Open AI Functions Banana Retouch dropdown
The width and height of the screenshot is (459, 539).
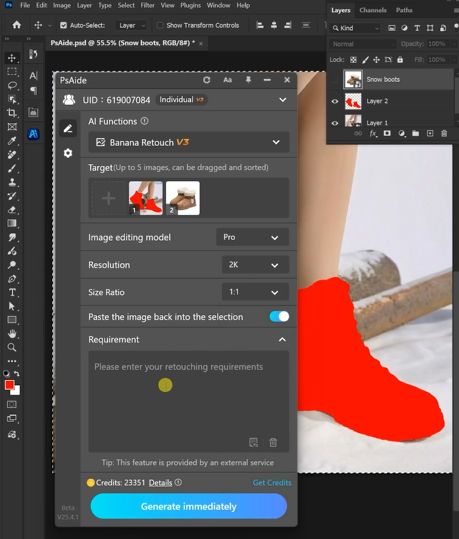(189, 142)
